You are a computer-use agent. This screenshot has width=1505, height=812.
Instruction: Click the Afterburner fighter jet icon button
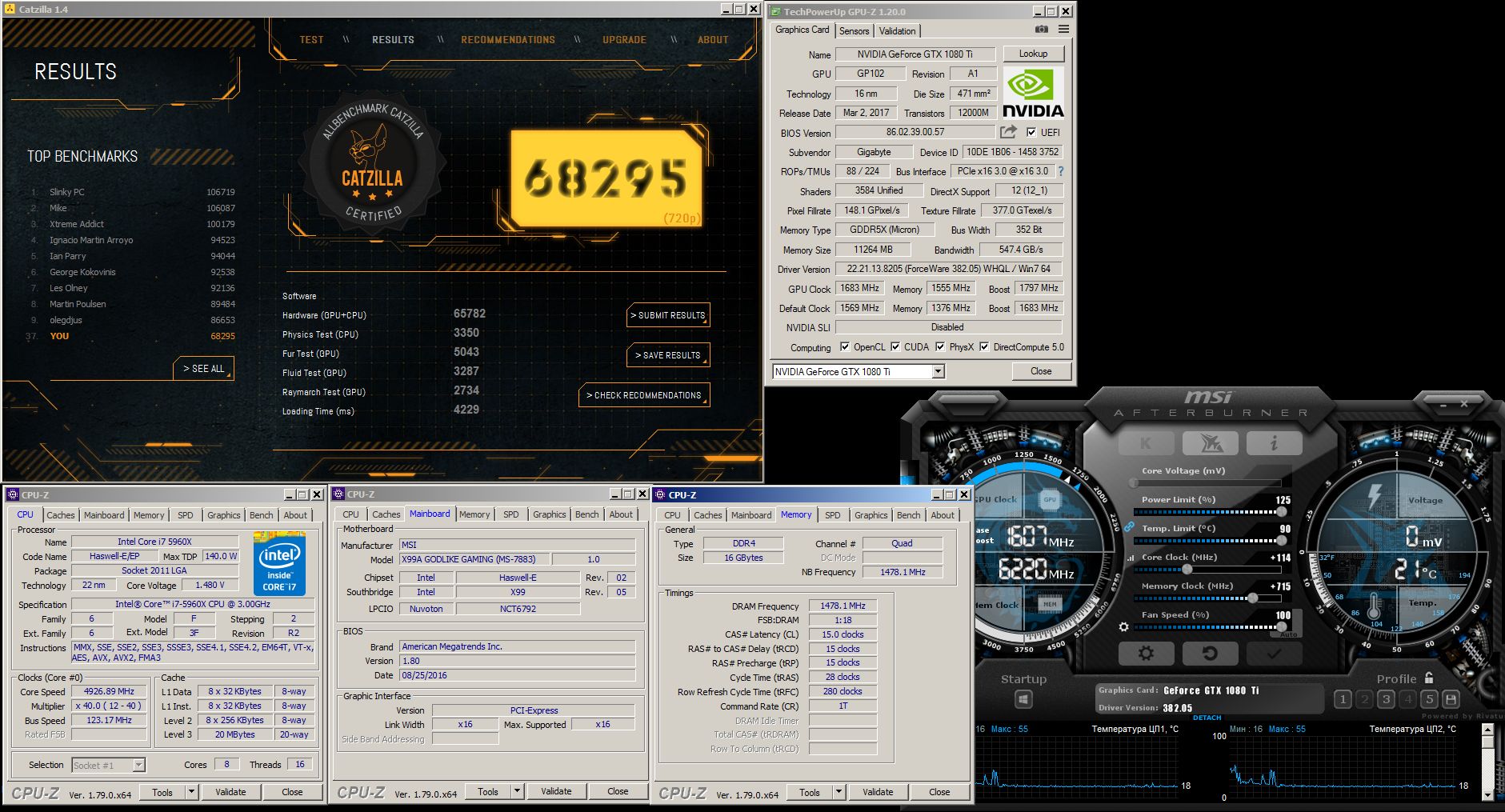[x=1209, y=443]
